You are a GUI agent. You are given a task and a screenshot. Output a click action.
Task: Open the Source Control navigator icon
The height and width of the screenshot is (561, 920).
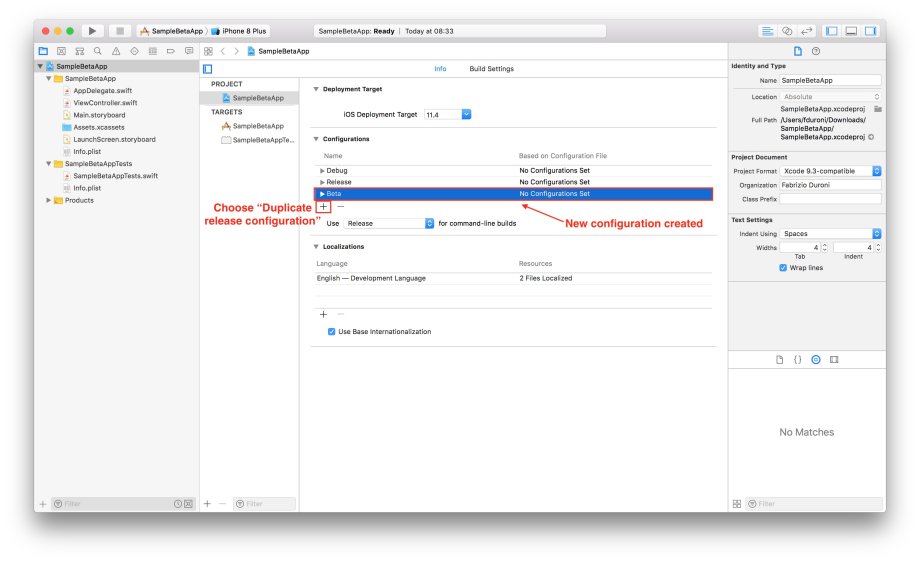click(61, 51)
